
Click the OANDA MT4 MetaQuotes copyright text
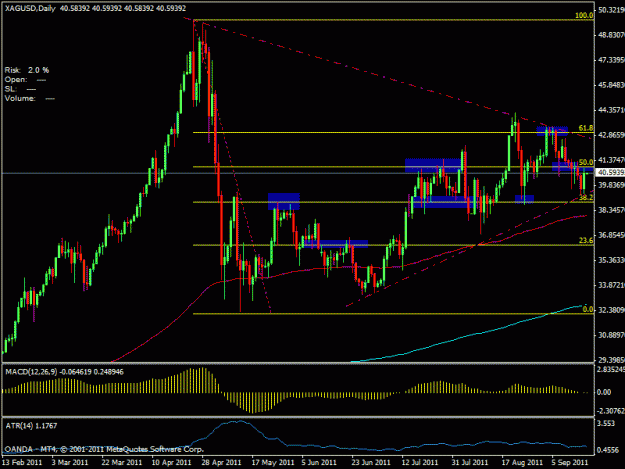[x=104, y=449]
